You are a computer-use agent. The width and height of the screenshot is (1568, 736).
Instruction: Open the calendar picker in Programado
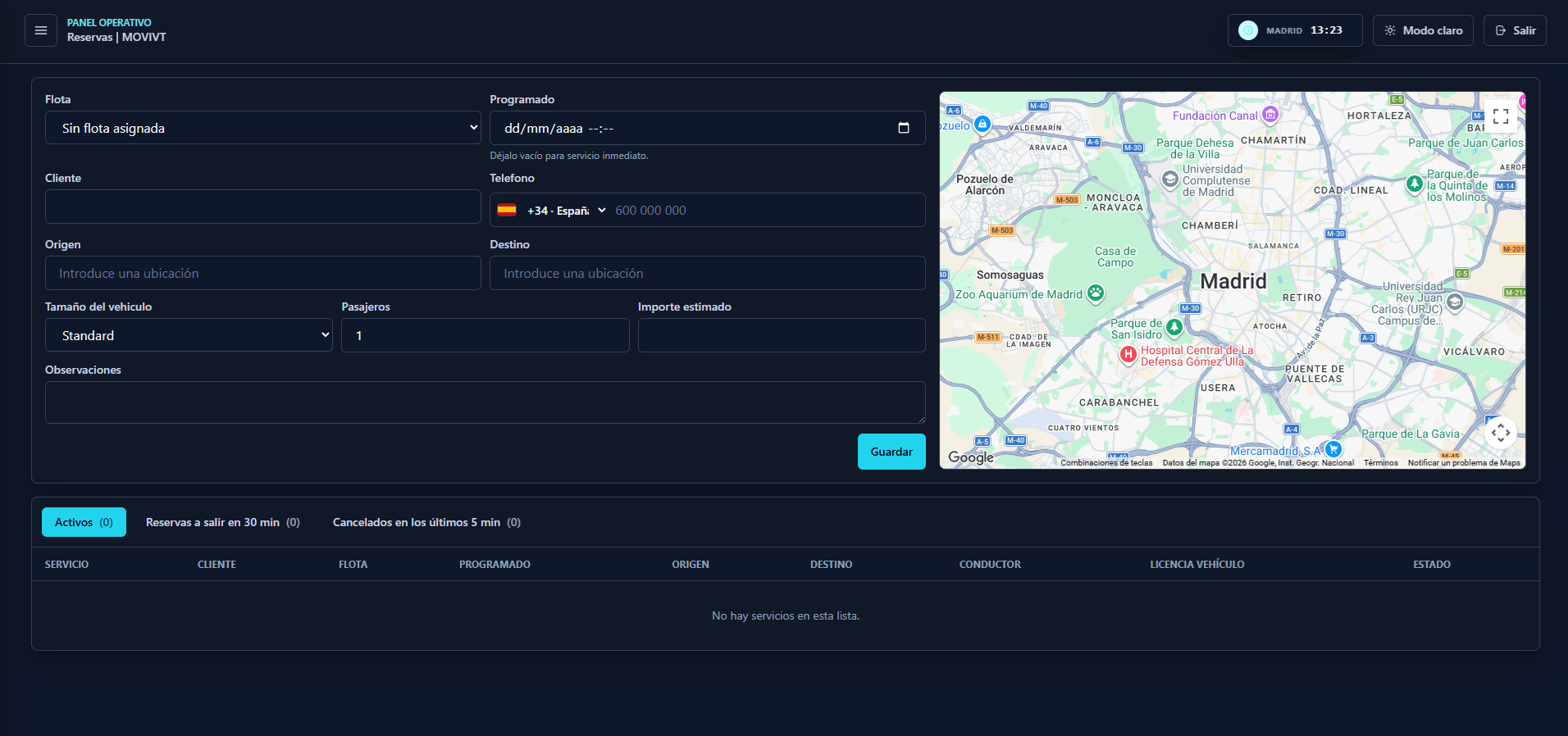[x=904, y=128]
